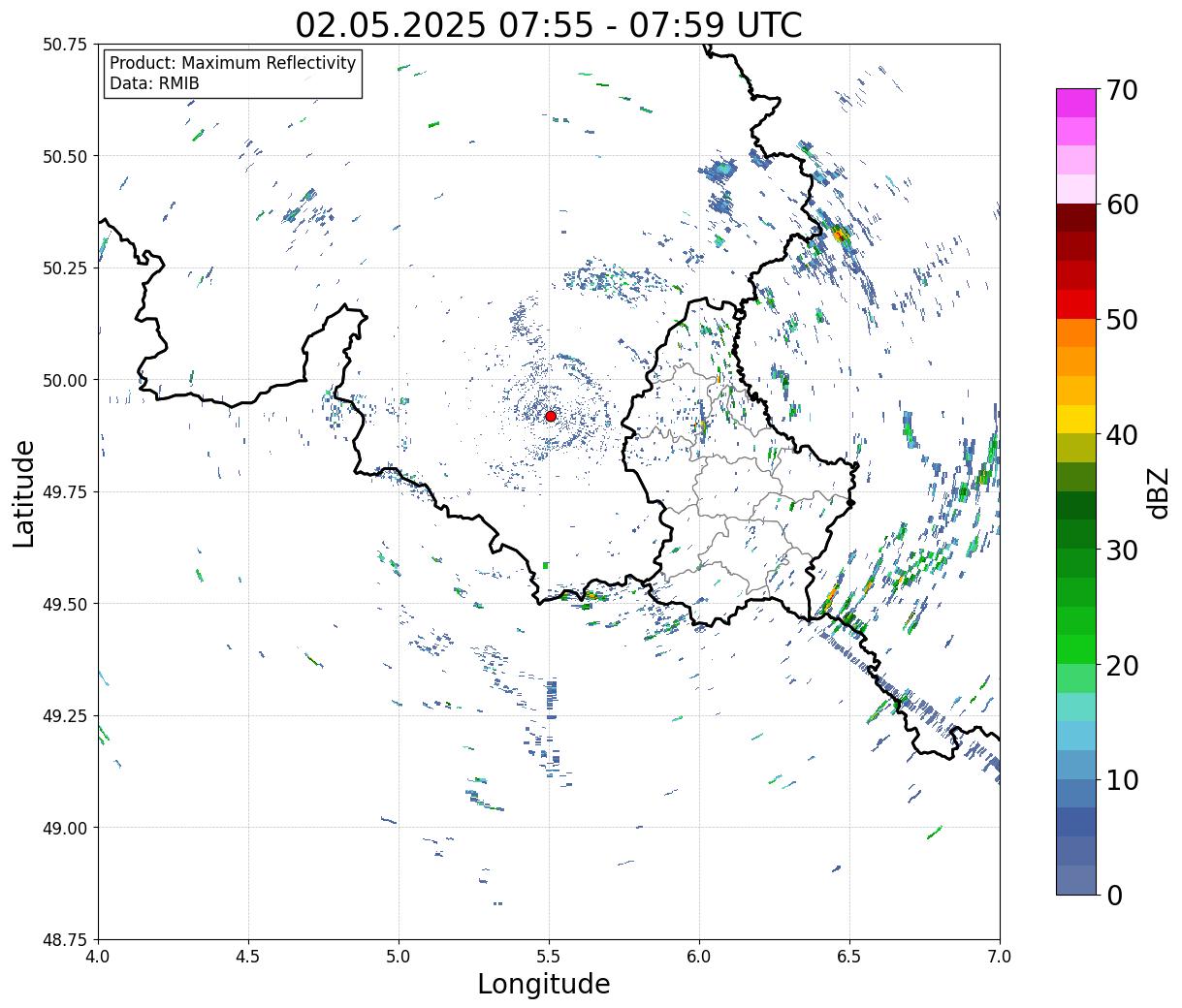The width and height of the screenshot is (1182, 1008).
Task: Click the longitude tick label 5.5
Action: [x=549, y=957]
